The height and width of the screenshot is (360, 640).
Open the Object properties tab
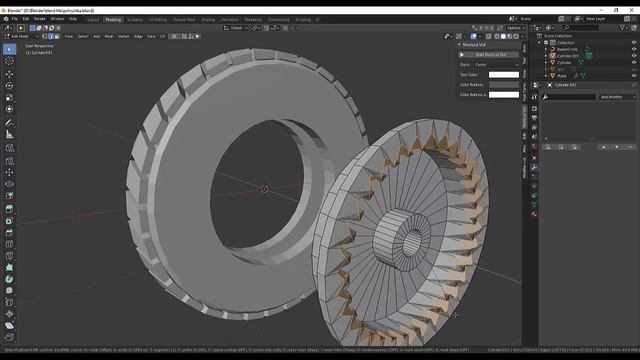pyautogui.click(x=534, y=158)
